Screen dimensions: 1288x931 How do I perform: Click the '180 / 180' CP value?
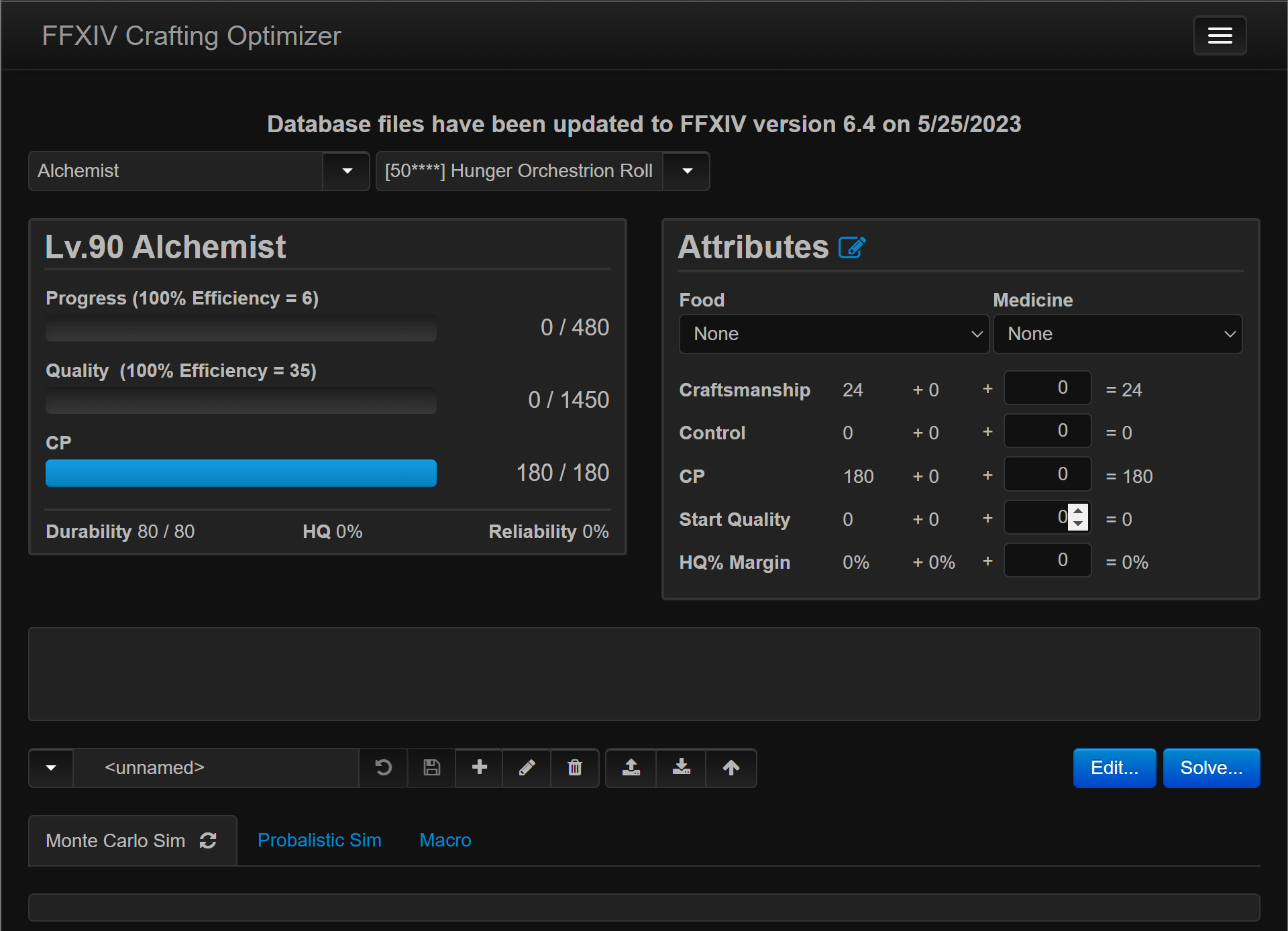click(563, 473)
